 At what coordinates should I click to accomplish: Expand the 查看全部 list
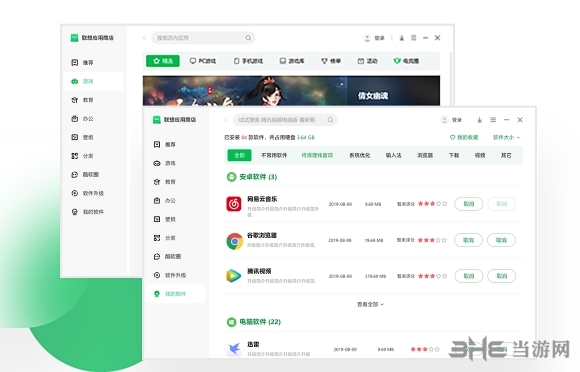point(370,304)
